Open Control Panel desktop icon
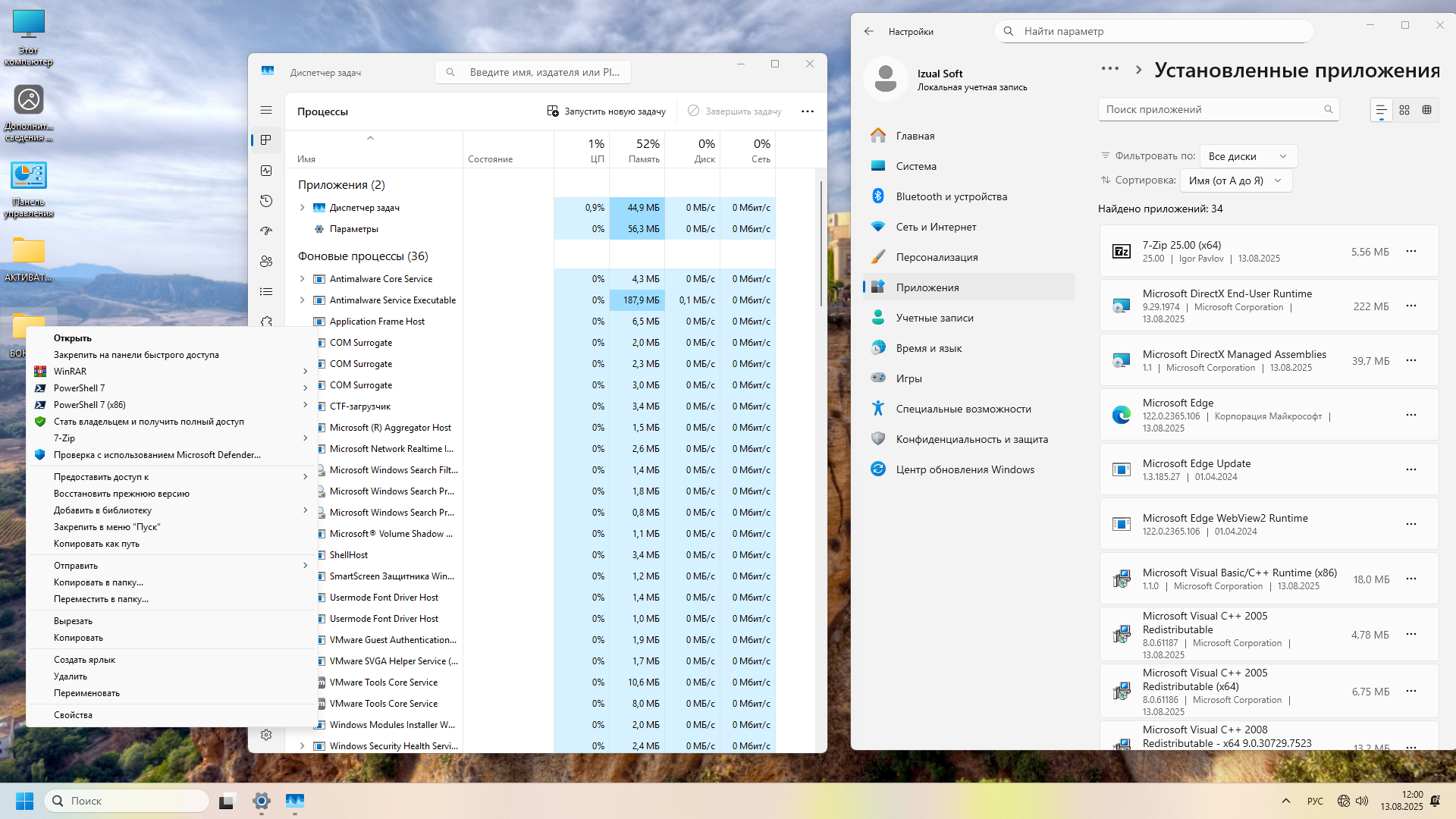 (28, 190)
